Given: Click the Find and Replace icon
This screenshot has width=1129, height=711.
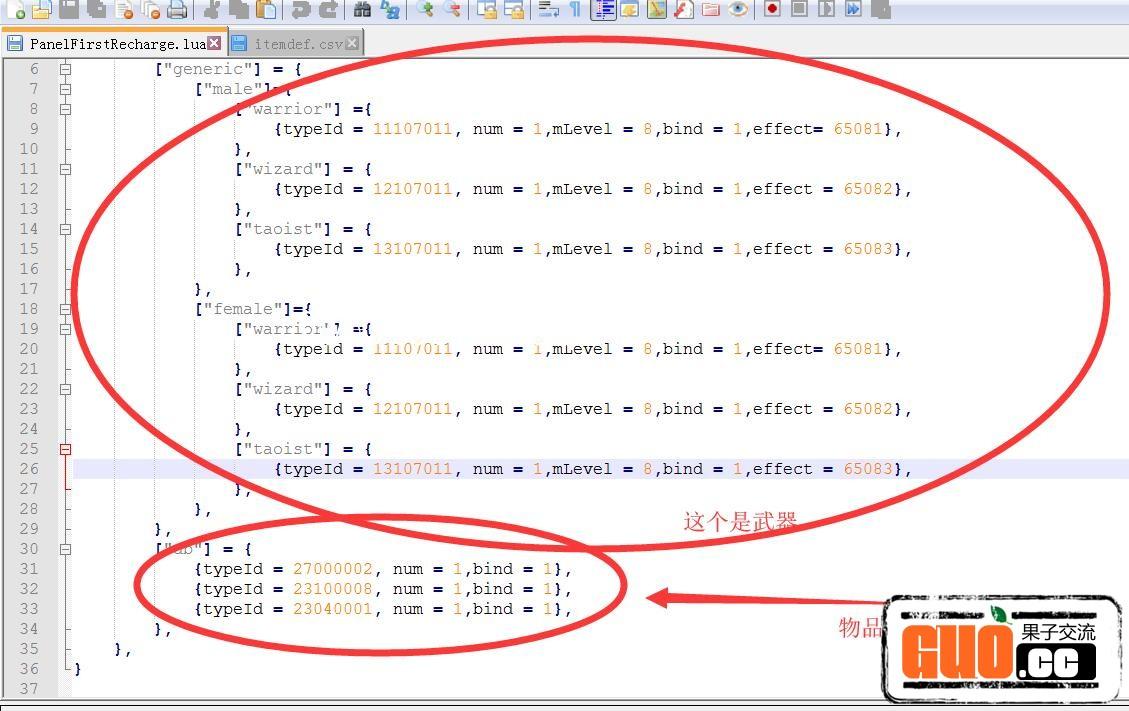Looking at the screenshot, I should tap(389, 10).
